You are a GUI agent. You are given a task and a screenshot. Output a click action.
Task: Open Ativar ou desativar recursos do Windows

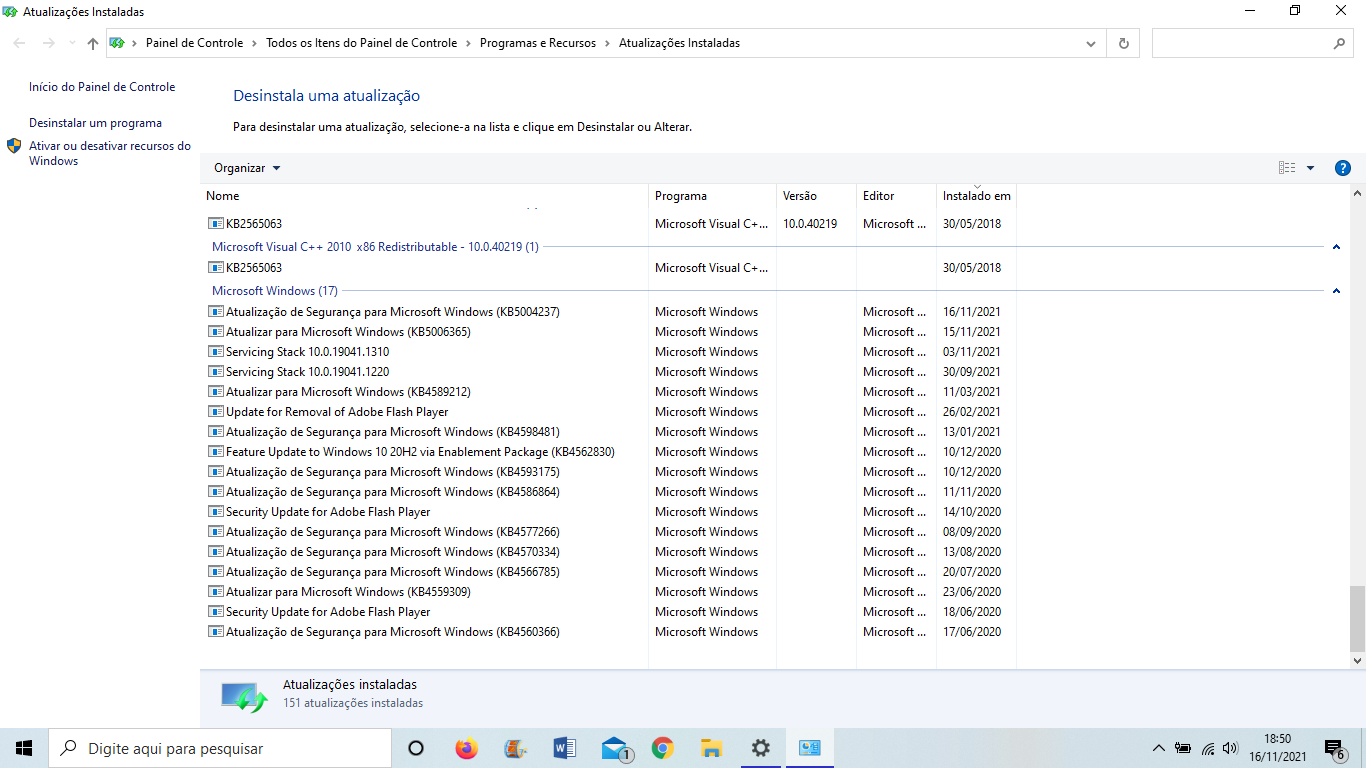coord(110,153)
